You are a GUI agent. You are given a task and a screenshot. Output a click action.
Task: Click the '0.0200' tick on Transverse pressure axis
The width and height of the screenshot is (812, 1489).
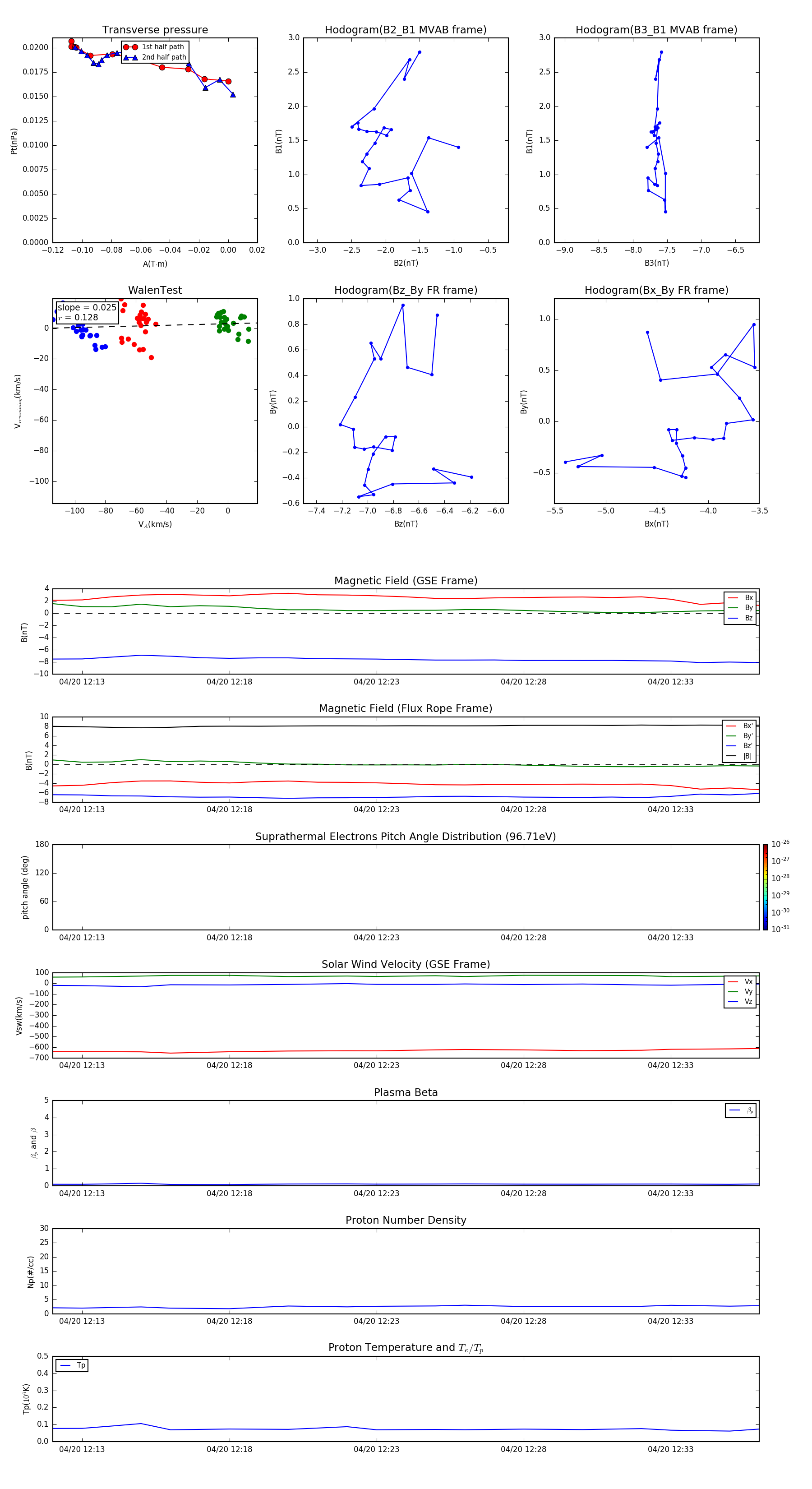36,47
